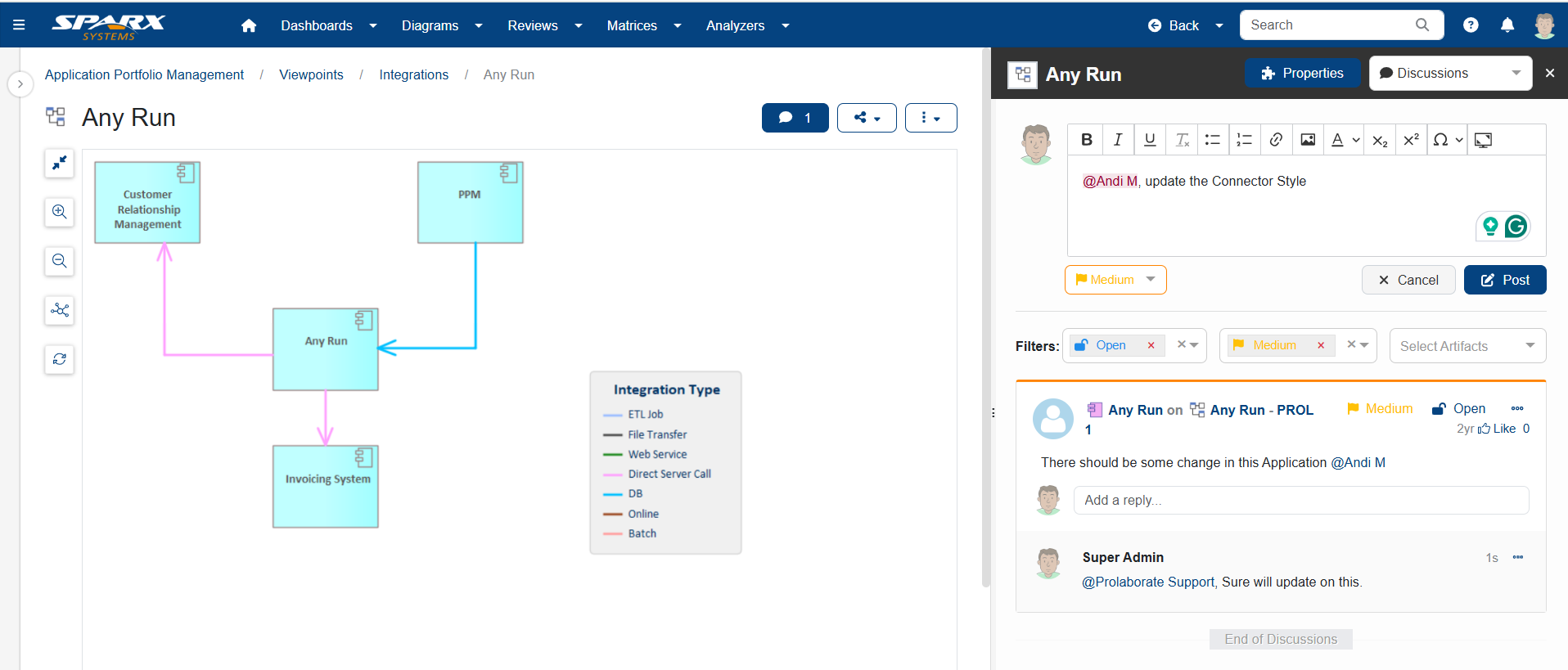Remove the Open filter tag
1568x670 pixels.
coord(1151,345)
